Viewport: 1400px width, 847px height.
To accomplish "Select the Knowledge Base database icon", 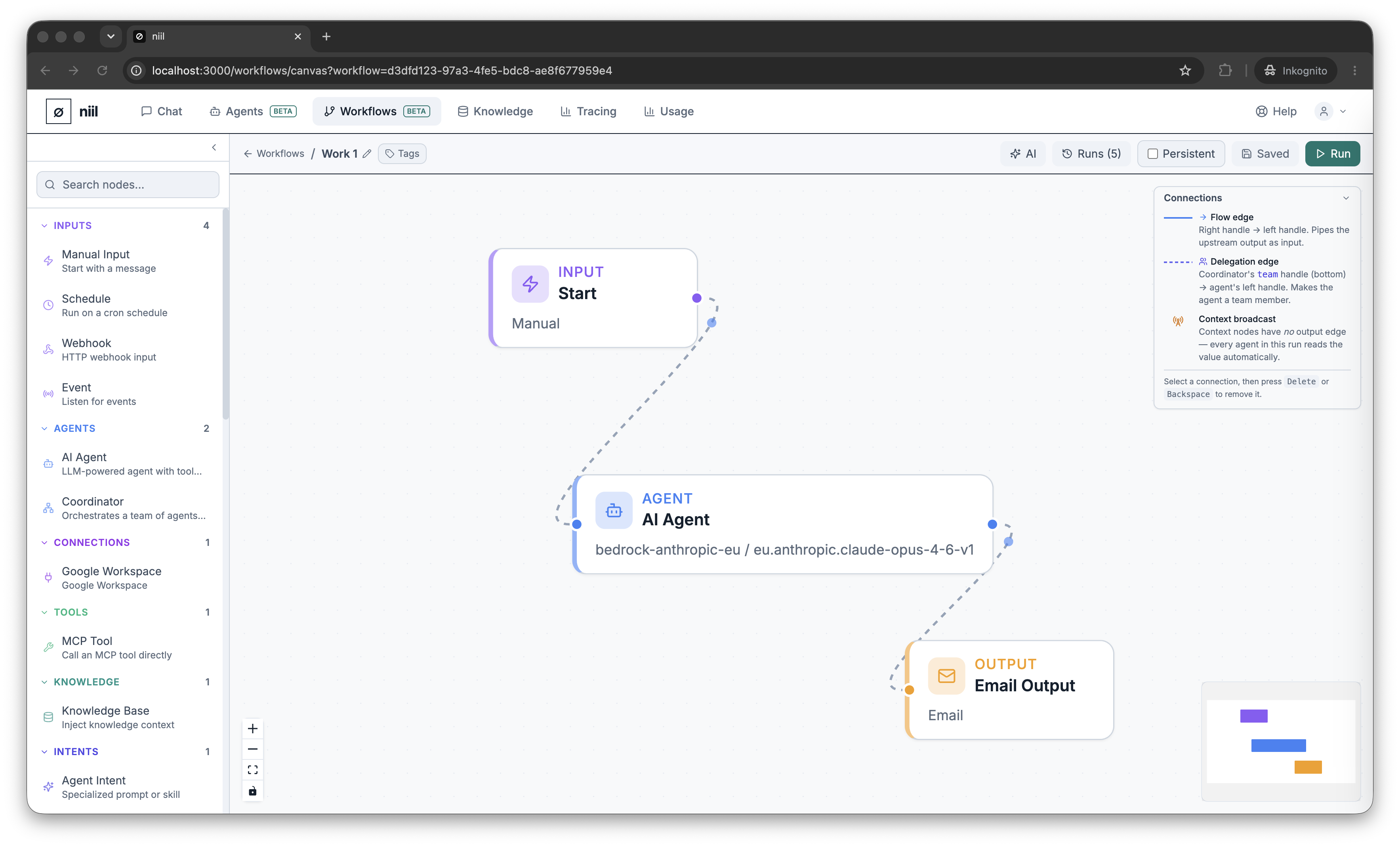I will (x=48, y=717).
